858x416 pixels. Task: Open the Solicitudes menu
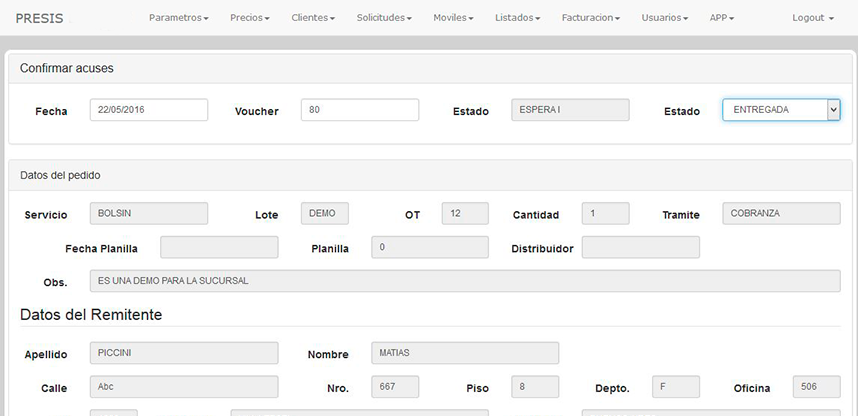point(384,18)
